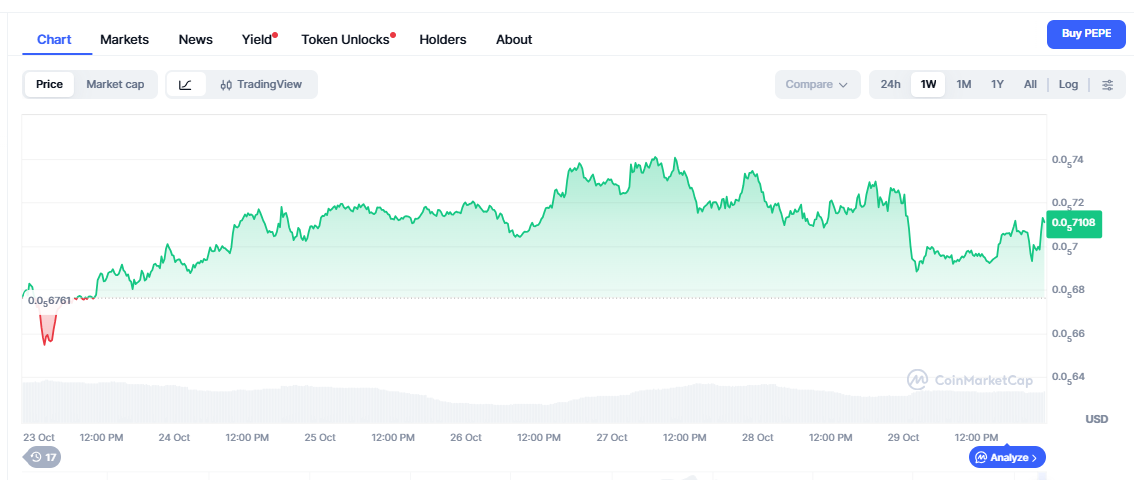Select the 1M time range
Screen dimensions: 1134x480
click(963, 85)
